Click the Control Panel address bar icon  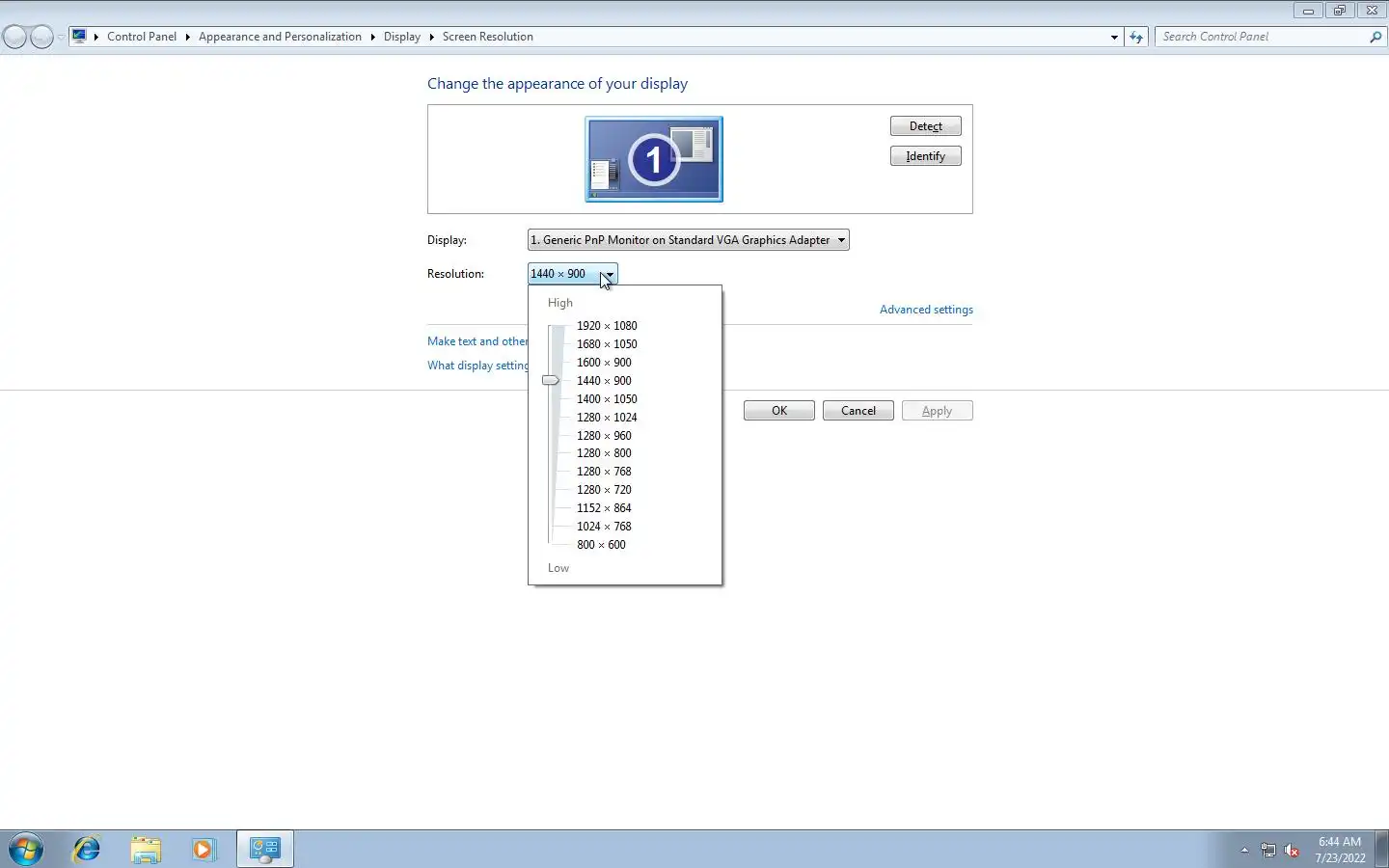[79, 37]
